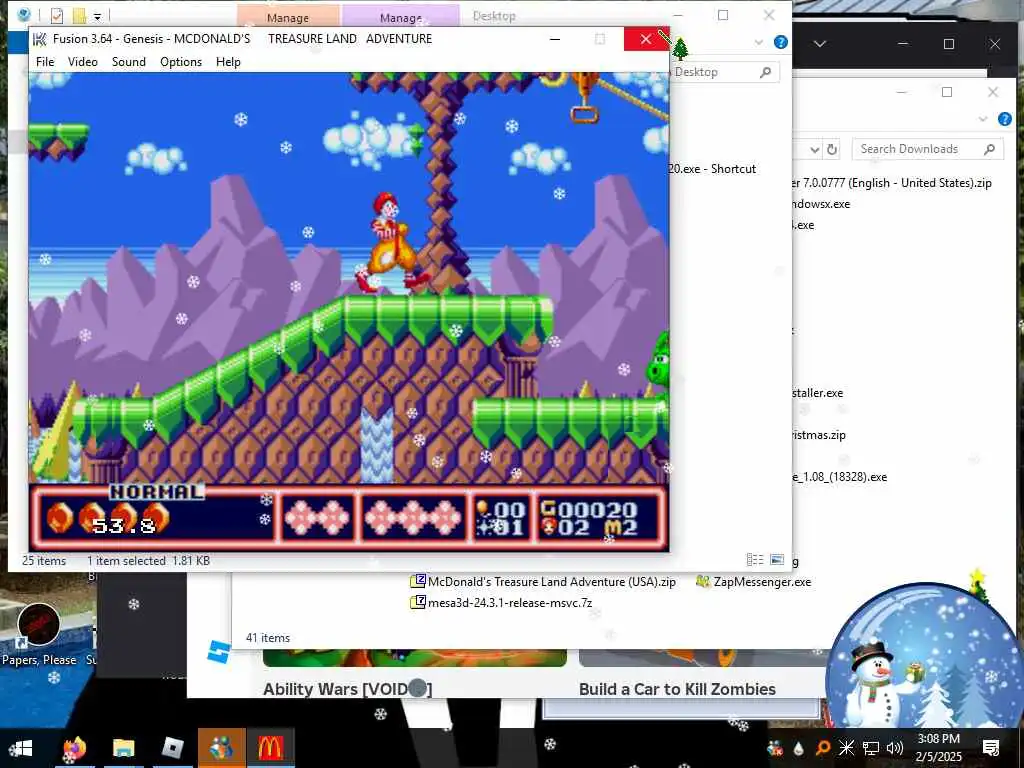Image resolution: width=1024 pixels, height=768 pixels.
Task: Select the file ending in staller.exe
Action: click(x=818, y=393)
